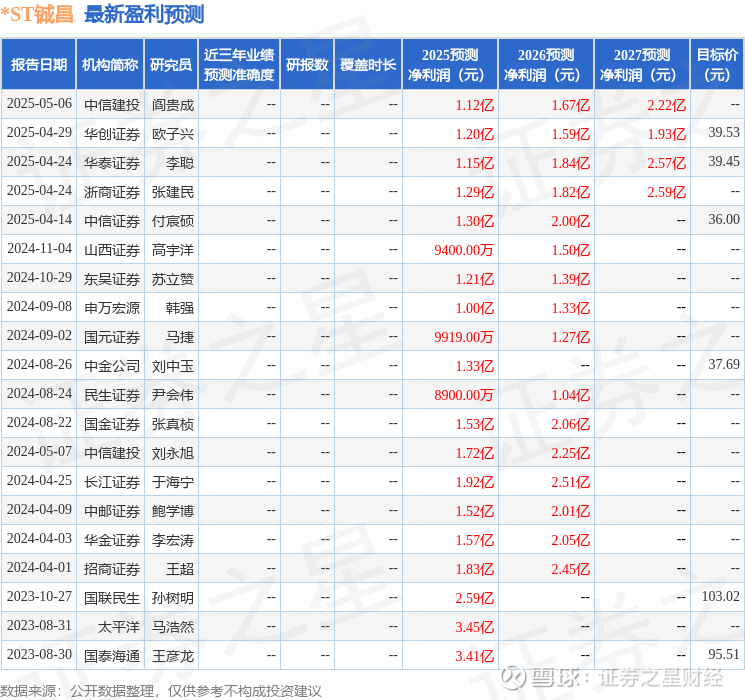Click the 目标价 column header

click(x=716, y=65)
